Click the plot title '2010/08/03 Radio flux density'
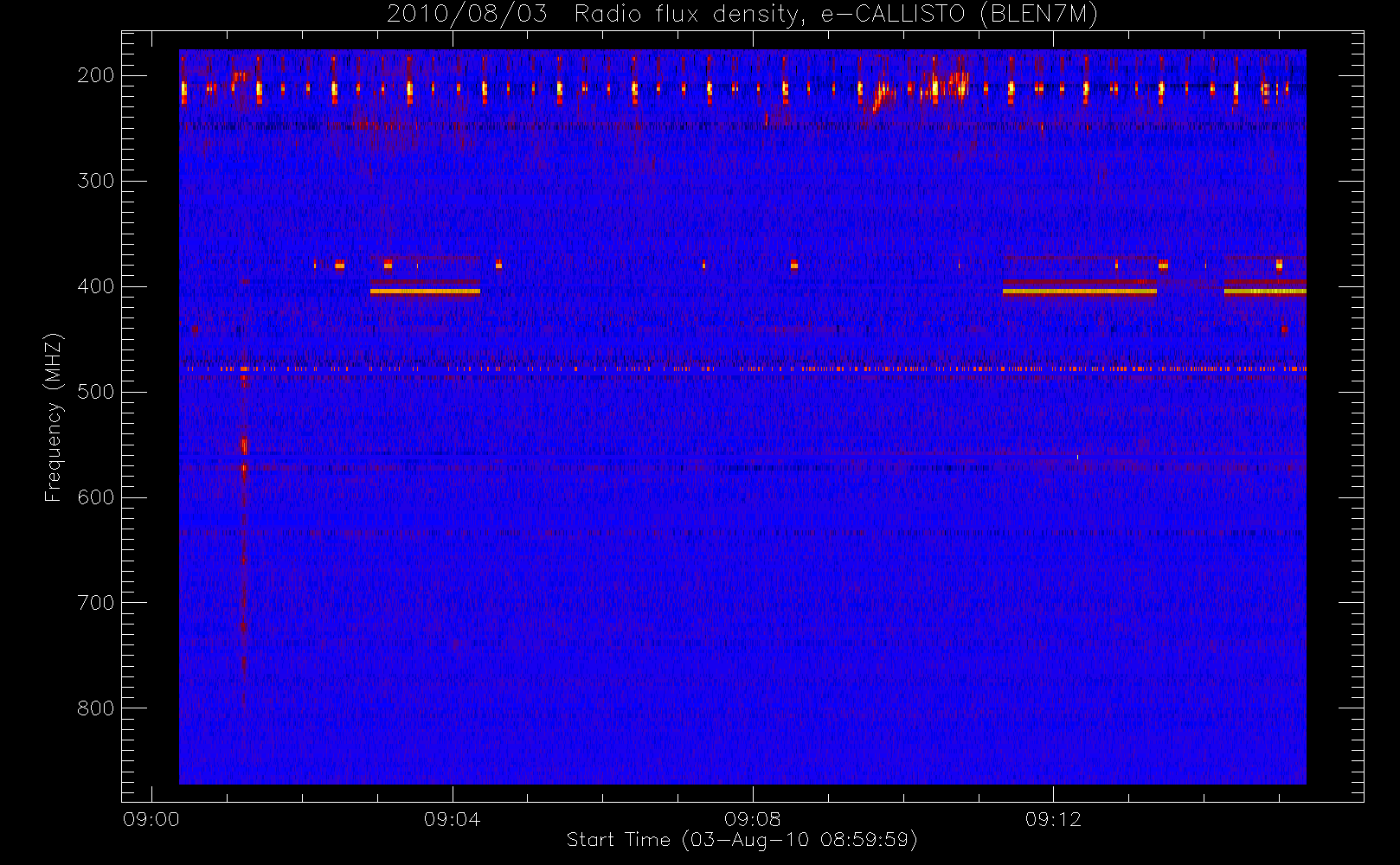1400x865 pixels. 742,15
